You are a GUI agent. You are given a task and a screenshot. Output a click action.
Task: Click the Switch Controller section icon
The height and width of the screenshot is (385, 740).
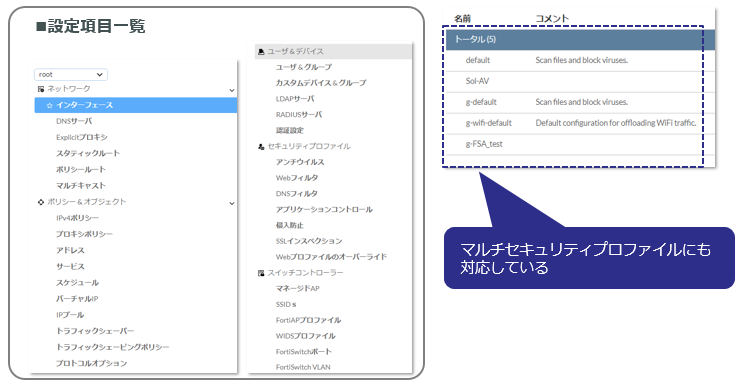(261, 273)
